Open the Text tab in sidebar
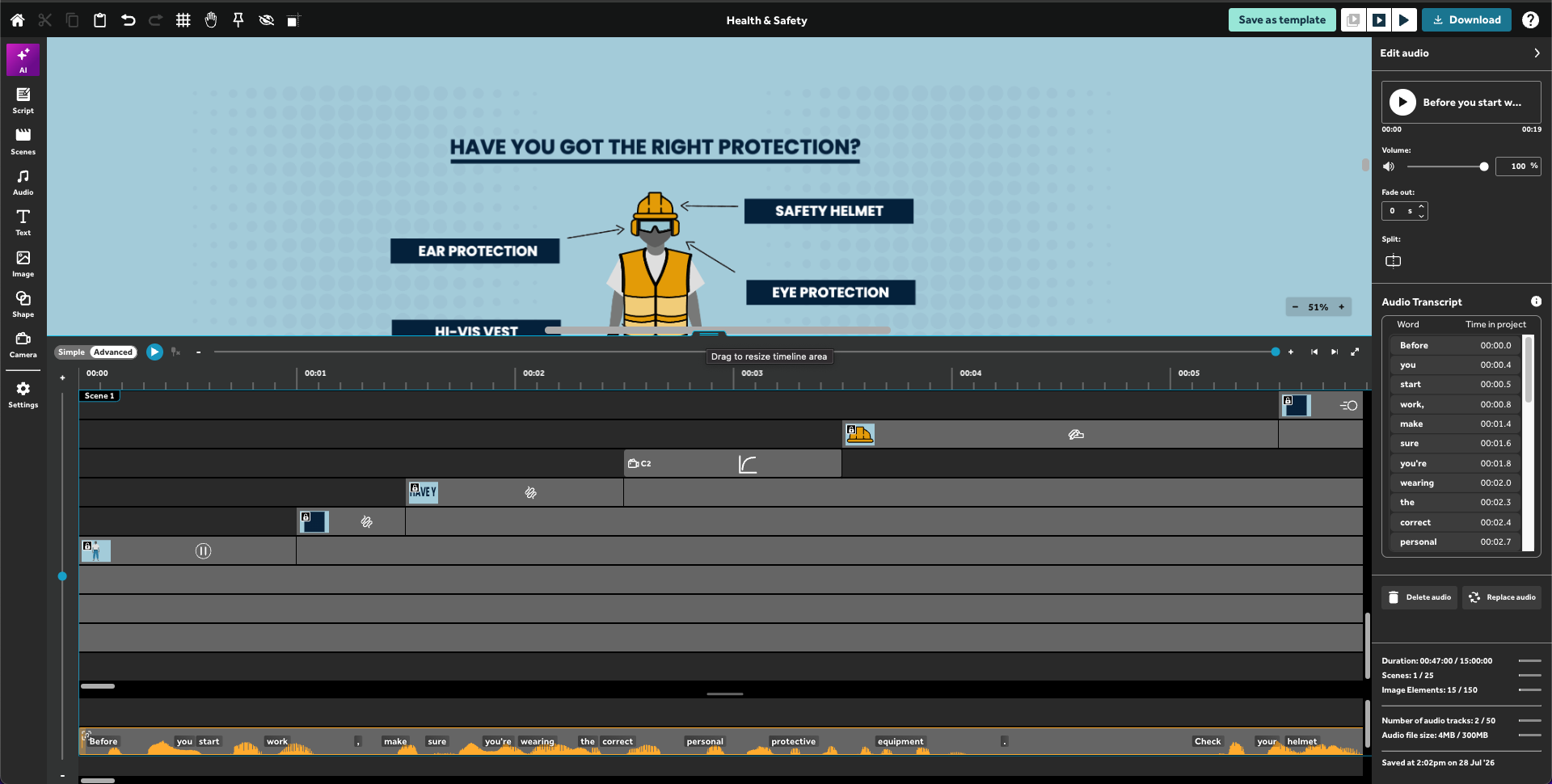1552x784 pixels. click(x=23, y=222)
